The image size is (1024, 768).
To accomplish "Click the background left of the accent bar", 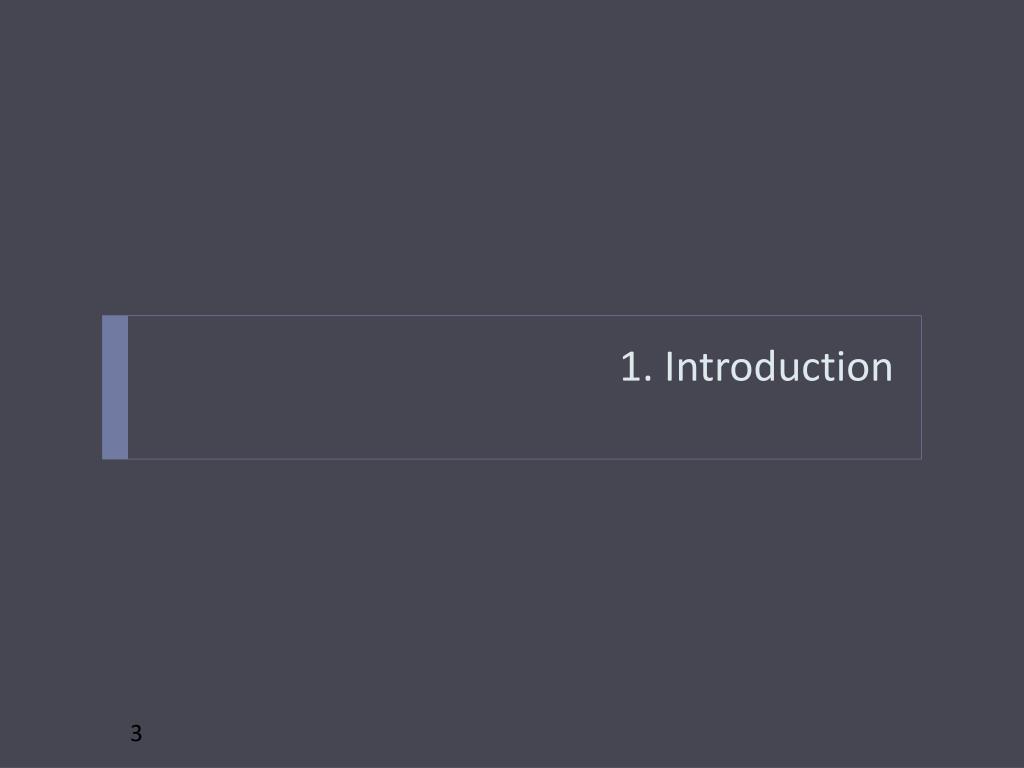I will click(x=51, y=387).
